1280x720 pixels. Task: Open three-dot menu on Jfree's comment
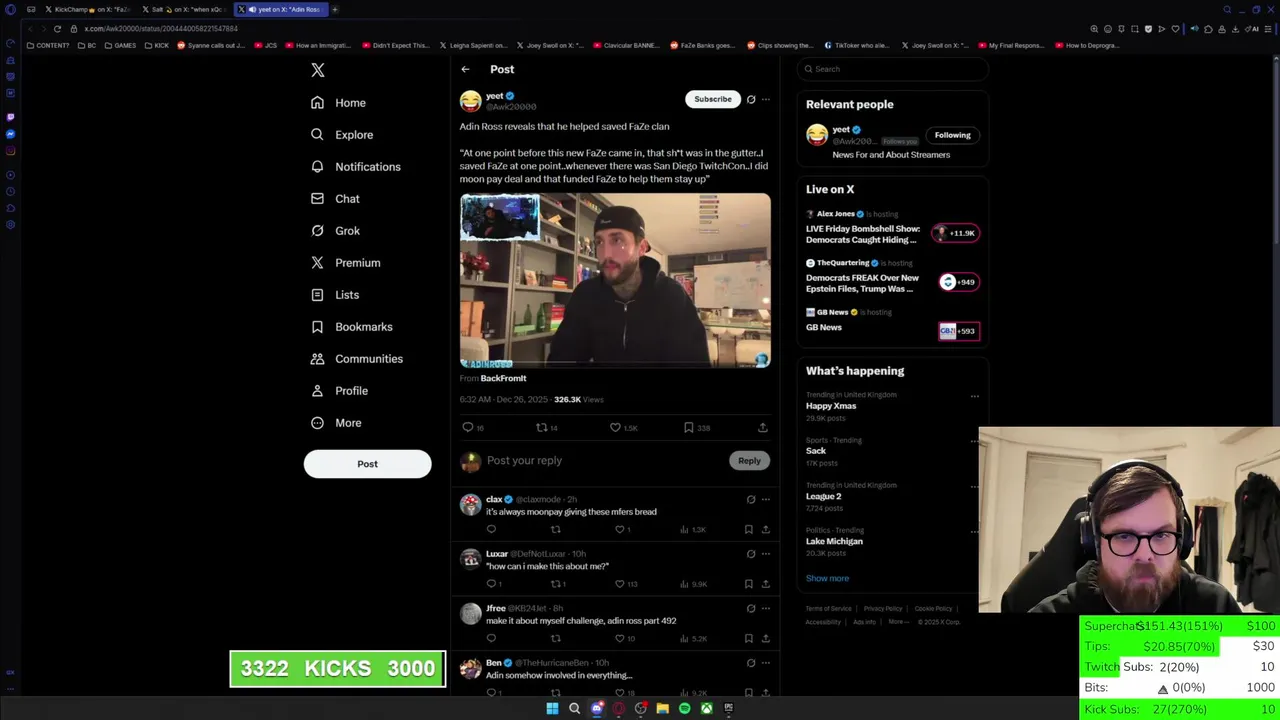point(766,608)
